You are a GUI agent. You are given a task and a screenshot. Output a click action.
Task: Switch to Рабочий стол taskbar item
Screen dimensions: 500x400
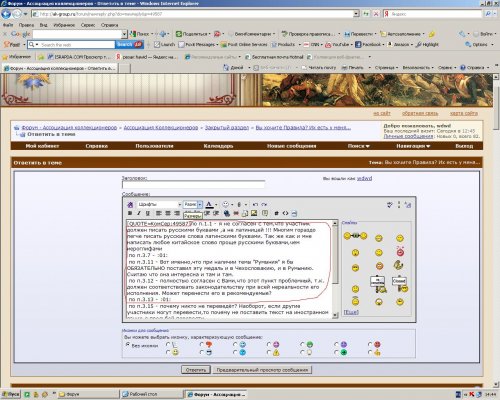tap(151, 394)
